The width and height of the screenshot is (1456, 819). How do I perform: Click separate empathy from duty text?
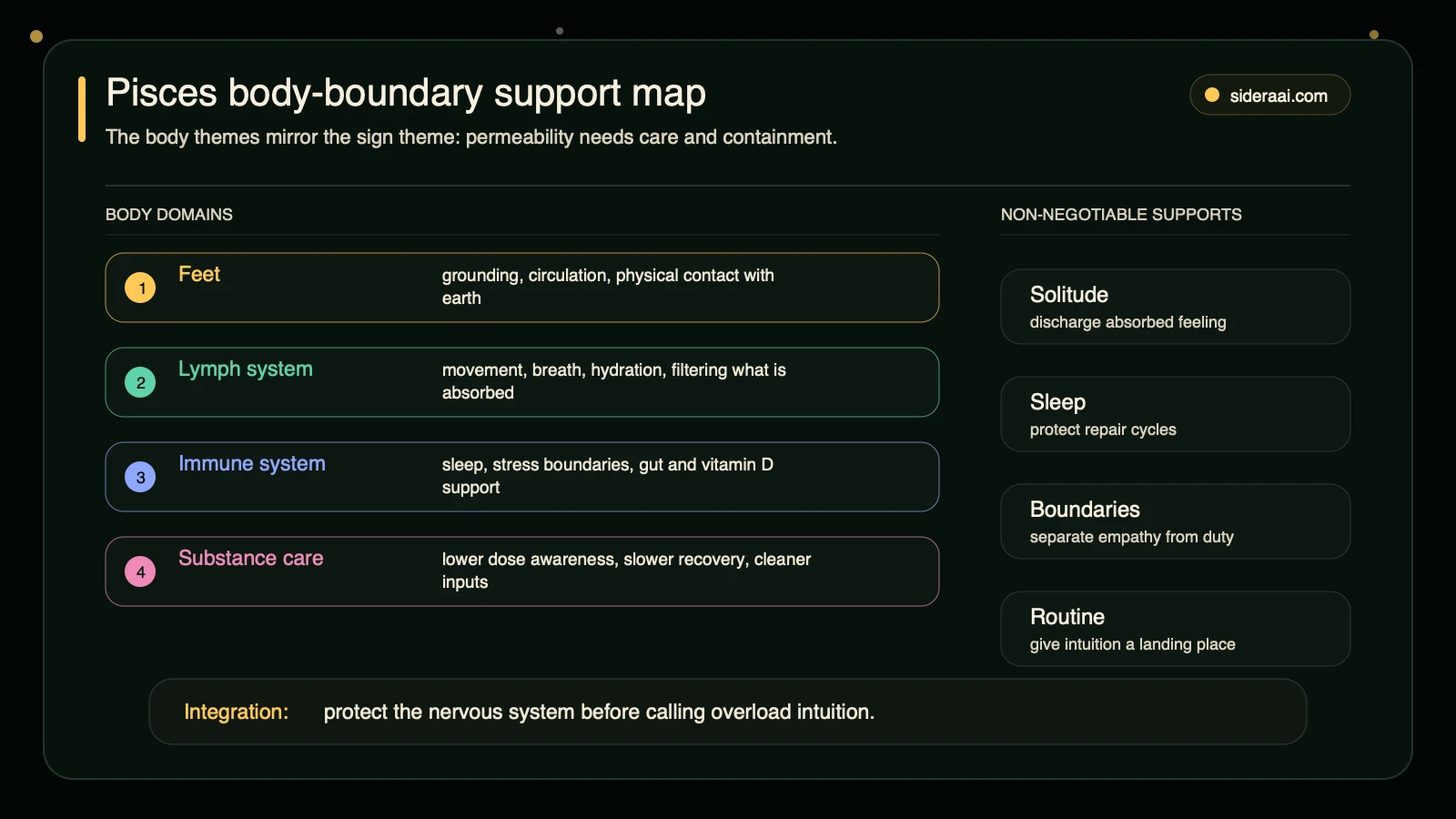click(1132, 537)
